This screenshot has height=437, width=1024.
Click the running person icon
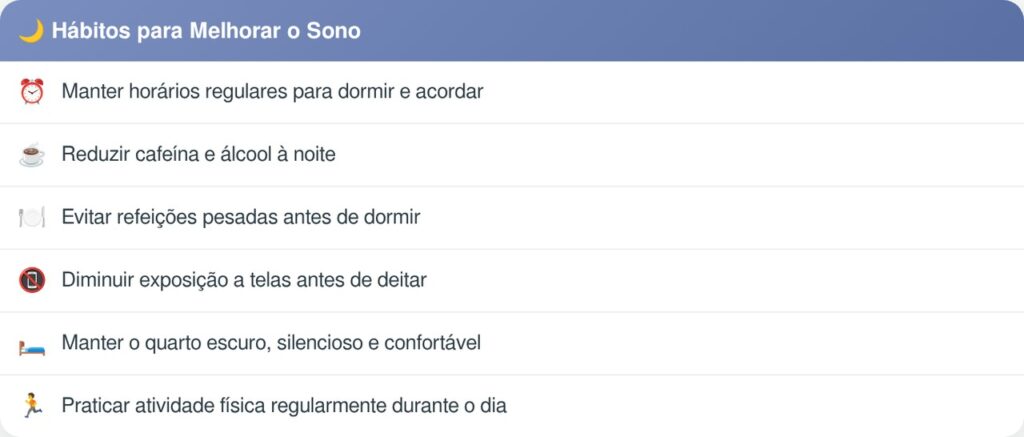[x=32, y=406]
